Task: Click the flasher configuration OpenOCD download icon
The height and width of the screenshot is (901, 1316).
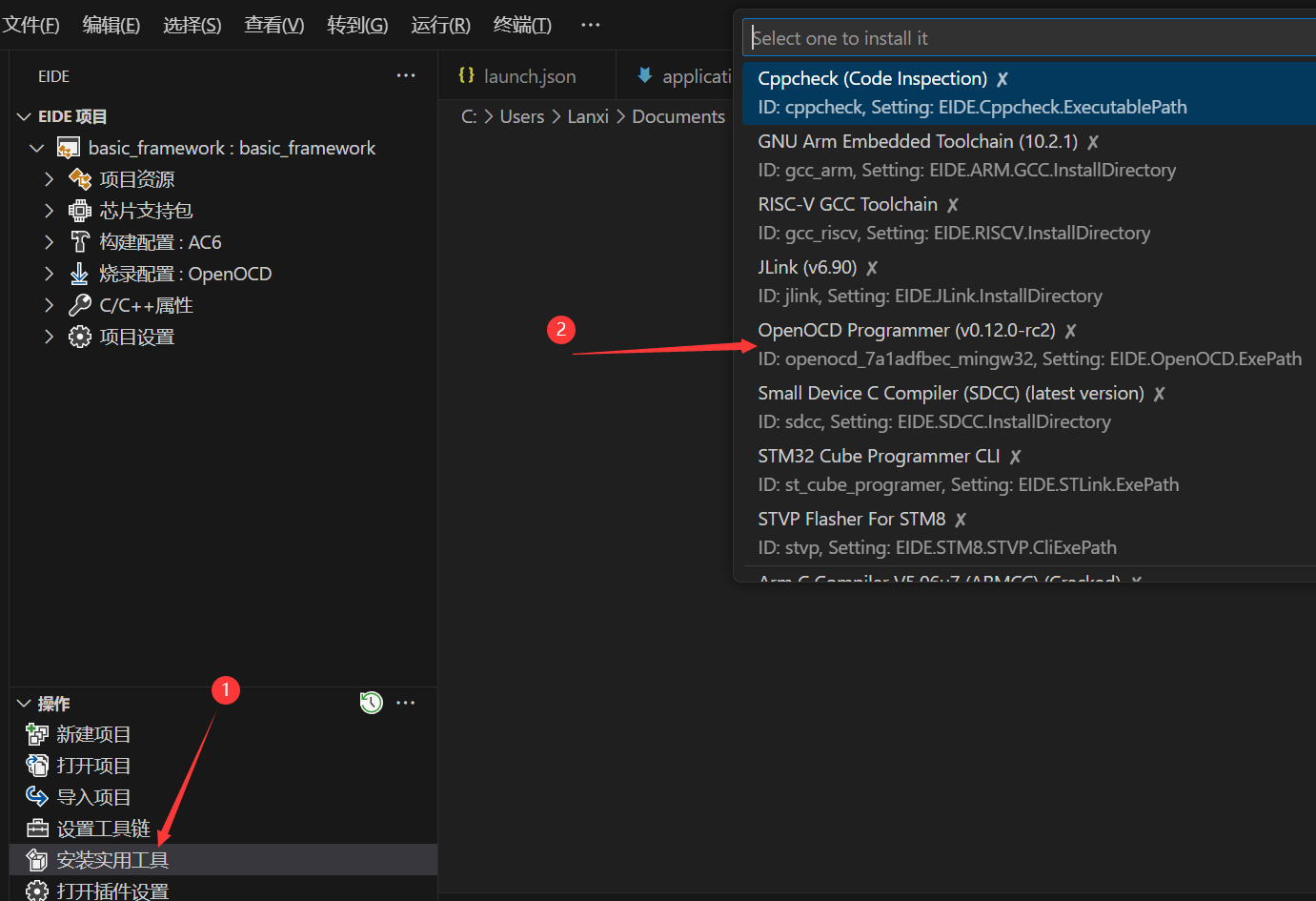Action: pos(80,274)
